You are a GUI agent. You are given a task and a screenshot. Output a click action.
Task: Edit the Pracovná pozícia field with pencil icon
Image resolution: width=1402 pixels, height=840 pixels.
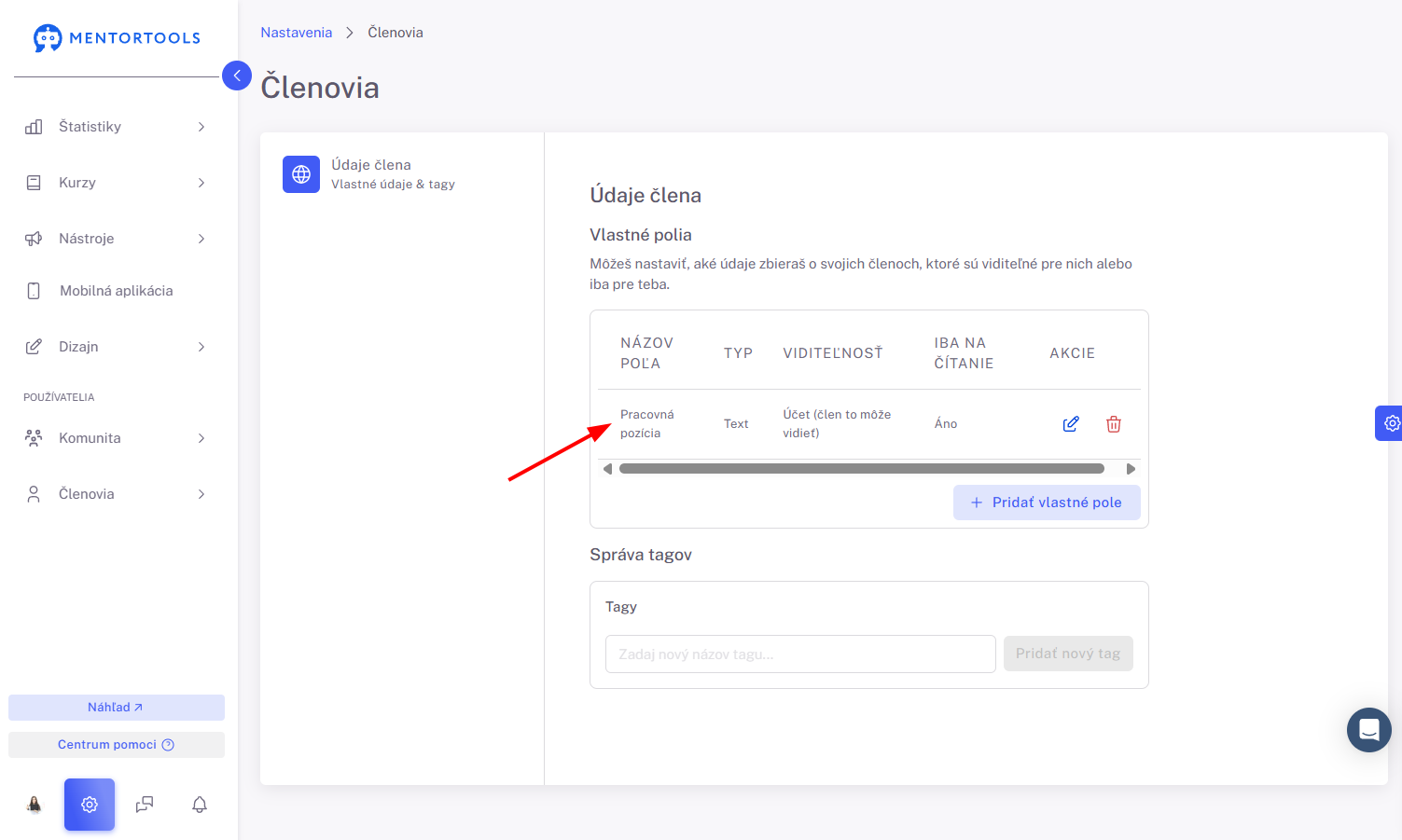tap(1071, 424)
